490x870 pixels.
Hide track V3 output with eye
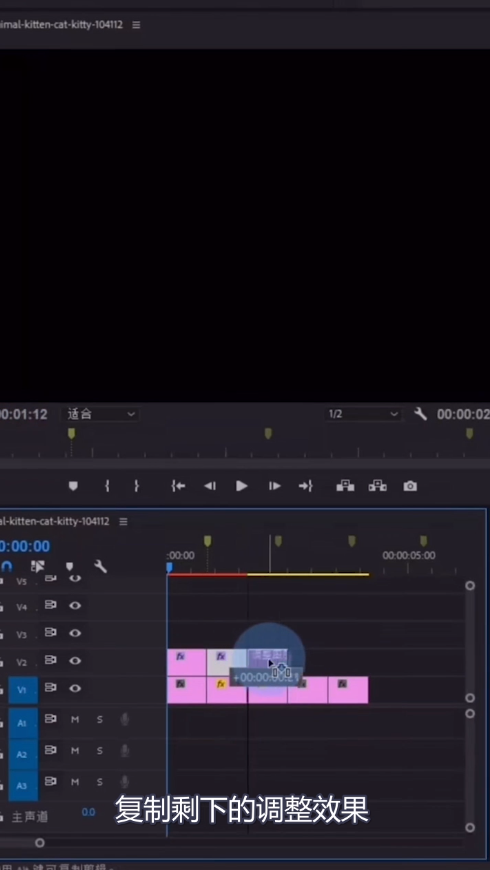coord(75,633)
